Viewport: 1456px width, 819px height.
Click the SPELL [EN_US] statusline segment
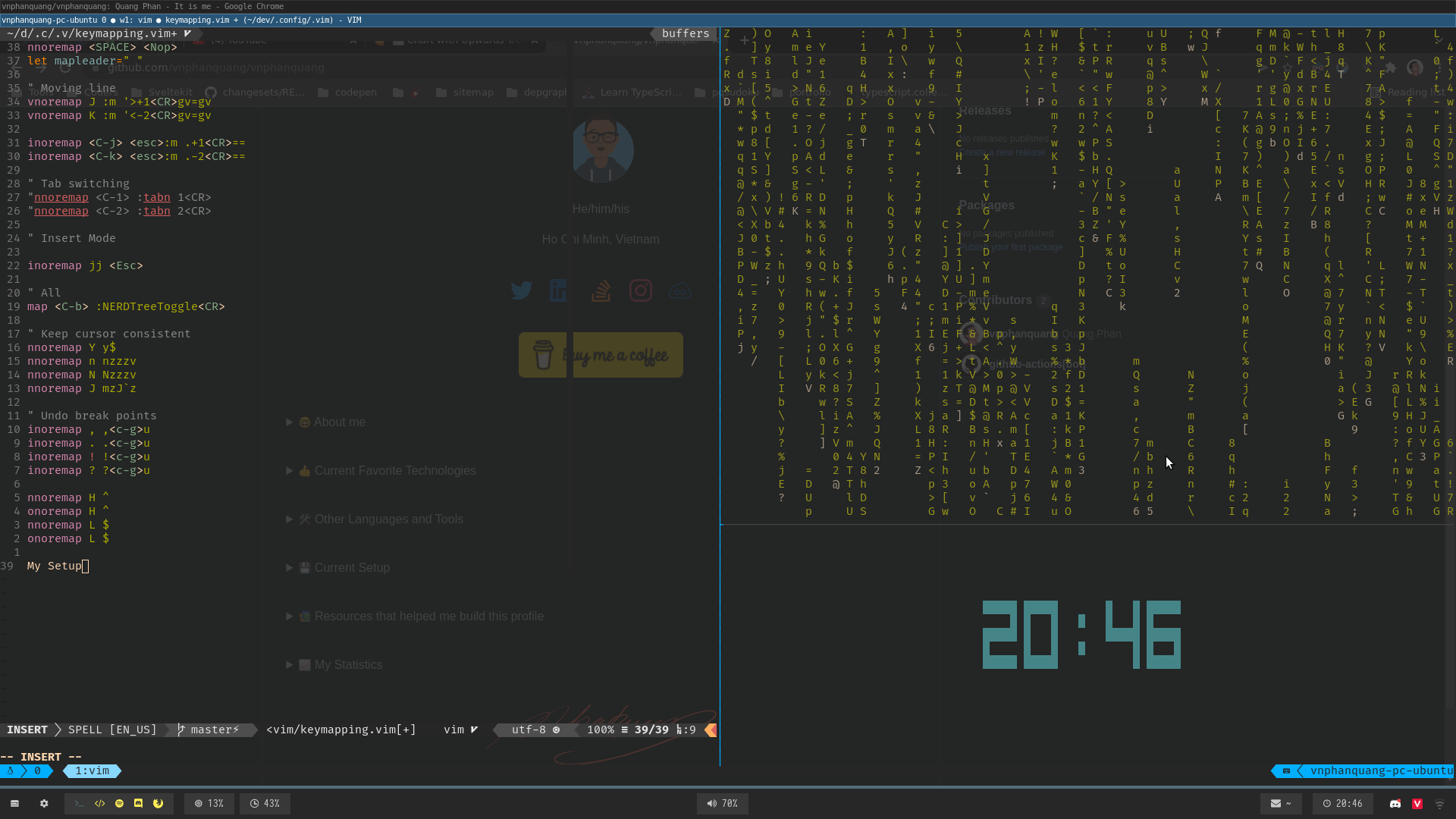click(x=112, y=730)
